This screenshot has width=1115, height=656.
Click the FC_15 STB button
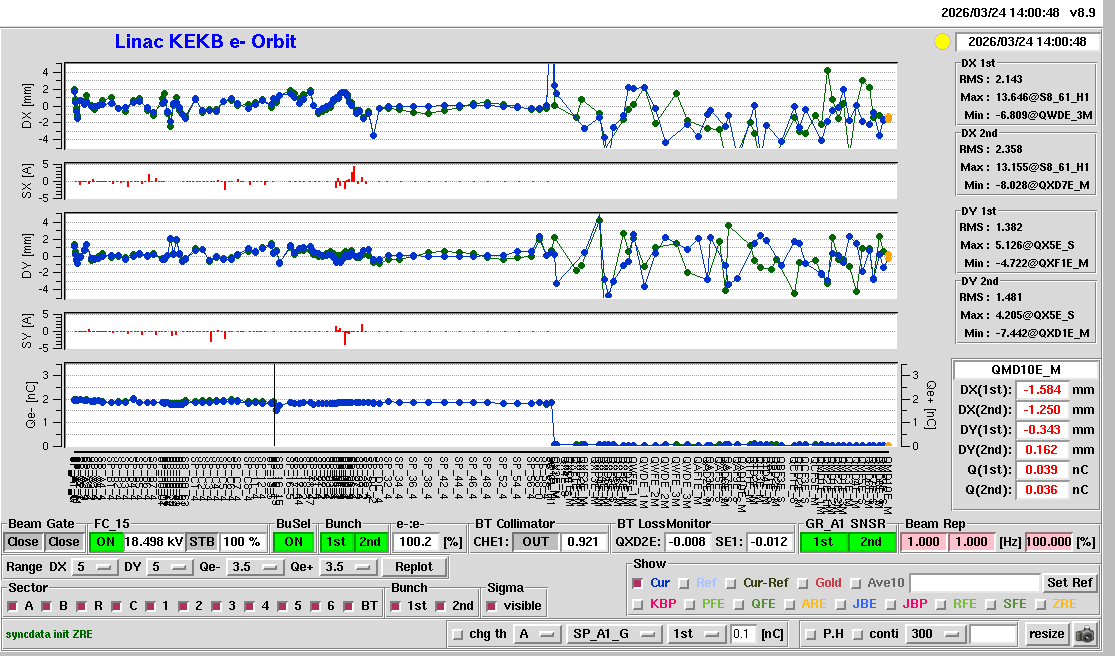(202, 542)
